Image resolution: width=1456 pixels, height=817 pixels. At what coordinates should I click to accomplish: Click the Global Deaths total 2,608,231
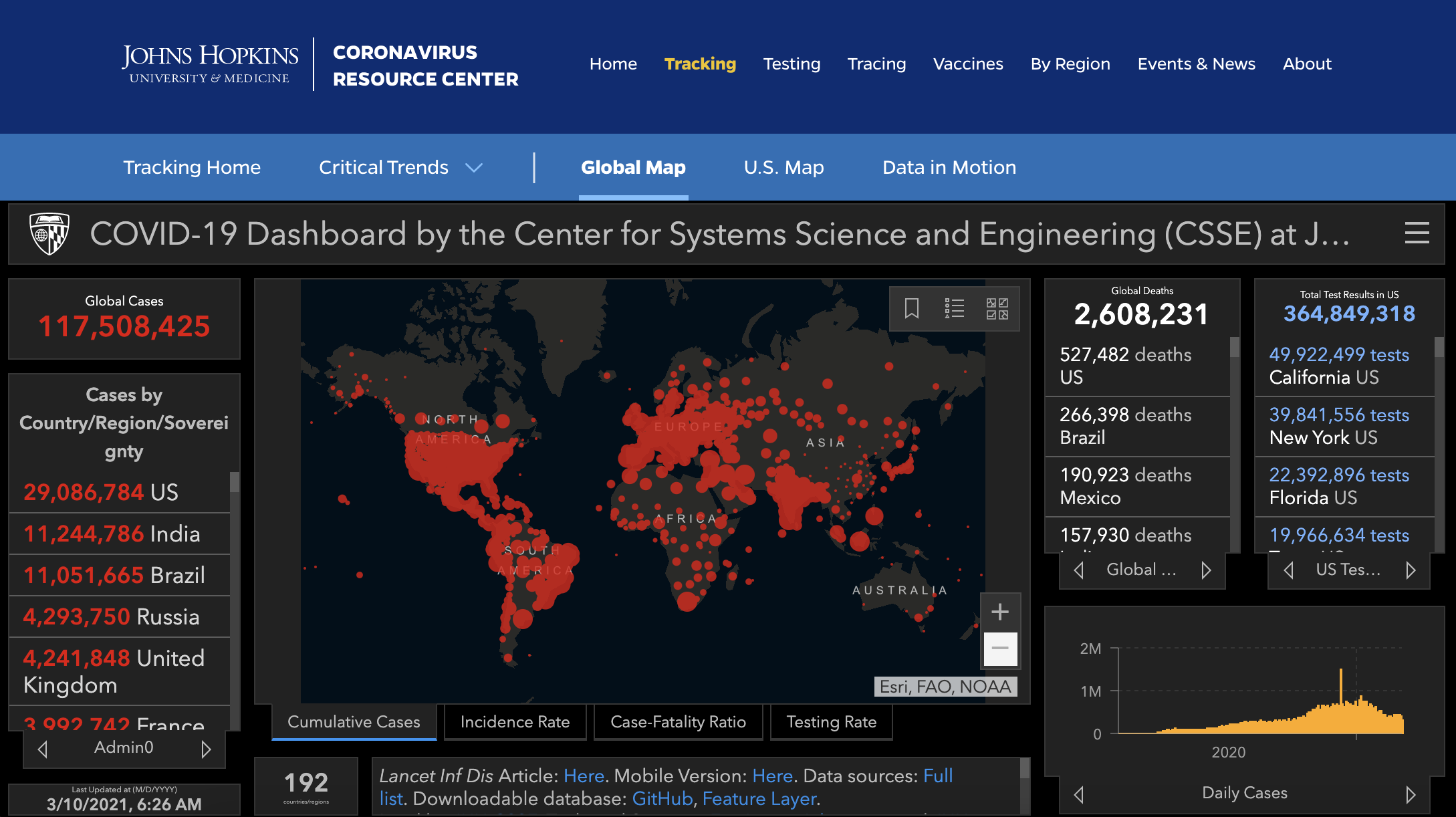[x=1142, y=315]
